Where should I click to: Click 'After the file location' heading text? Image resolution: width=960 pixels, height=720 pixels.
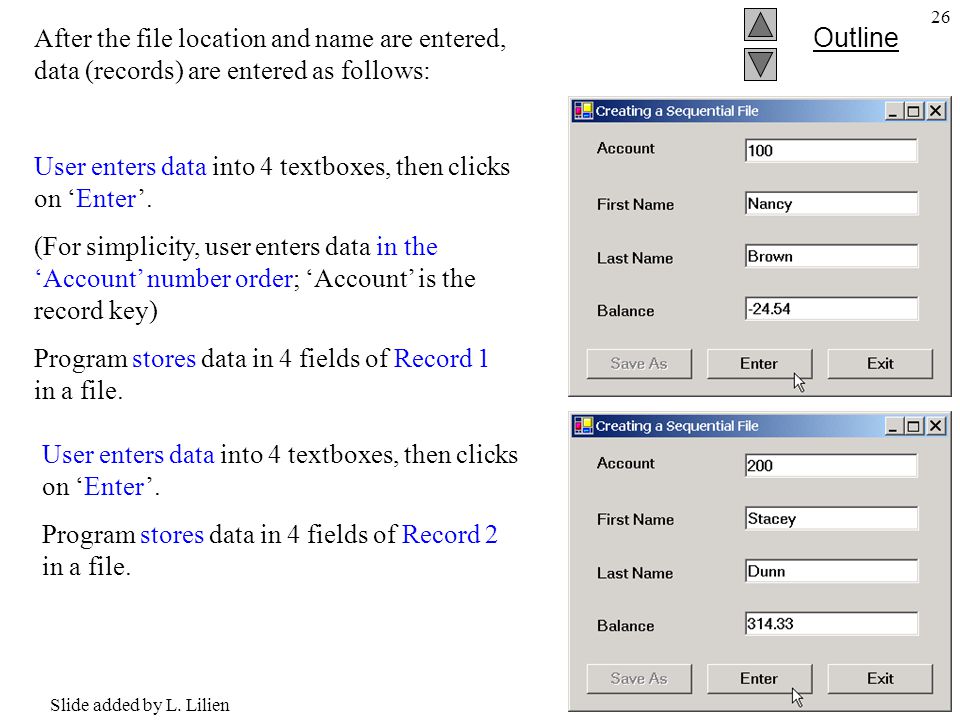click(270, 54)
